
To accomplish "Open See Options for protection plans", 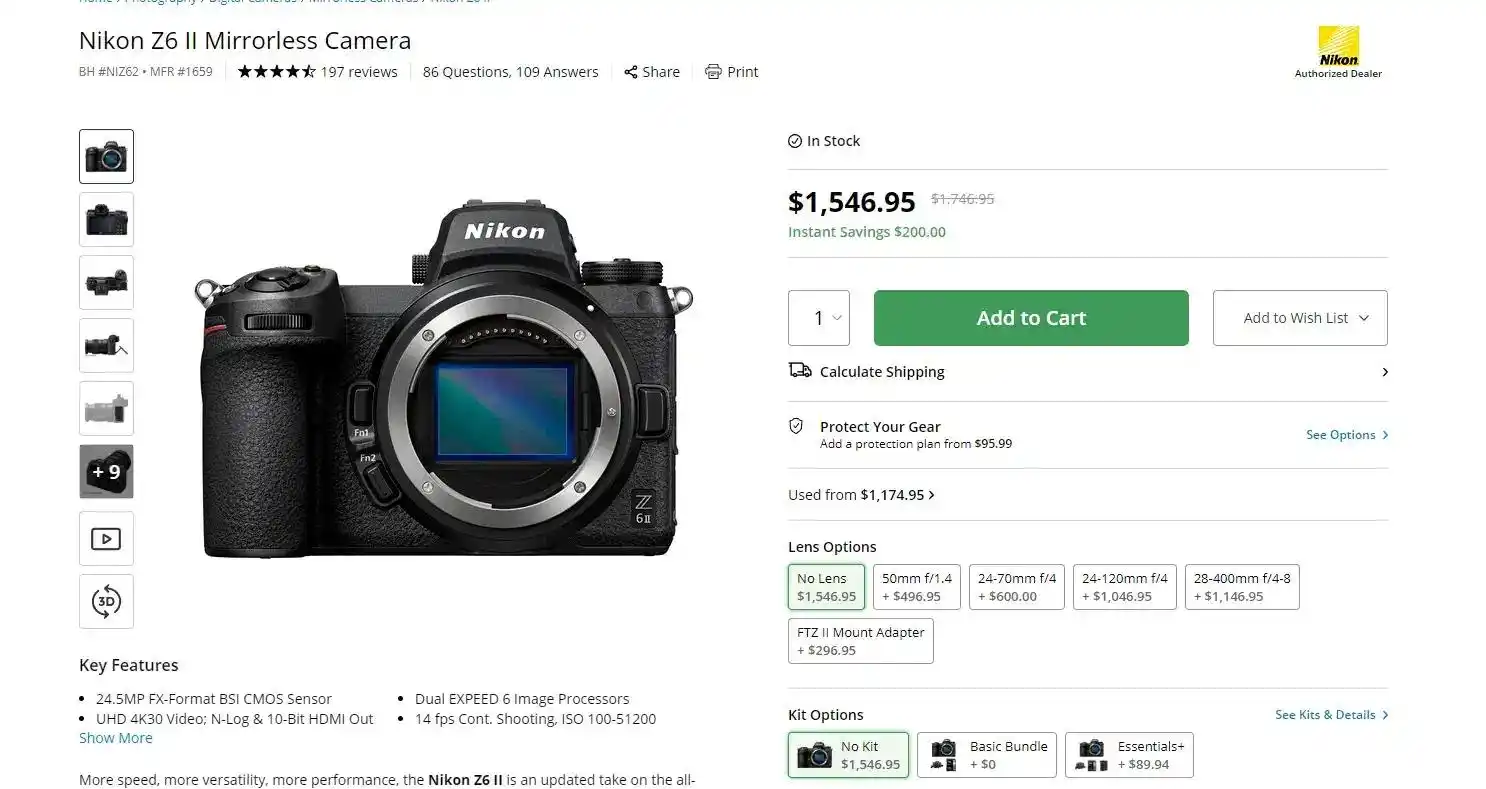I will pyautogui.click(x=1346, y=435).
